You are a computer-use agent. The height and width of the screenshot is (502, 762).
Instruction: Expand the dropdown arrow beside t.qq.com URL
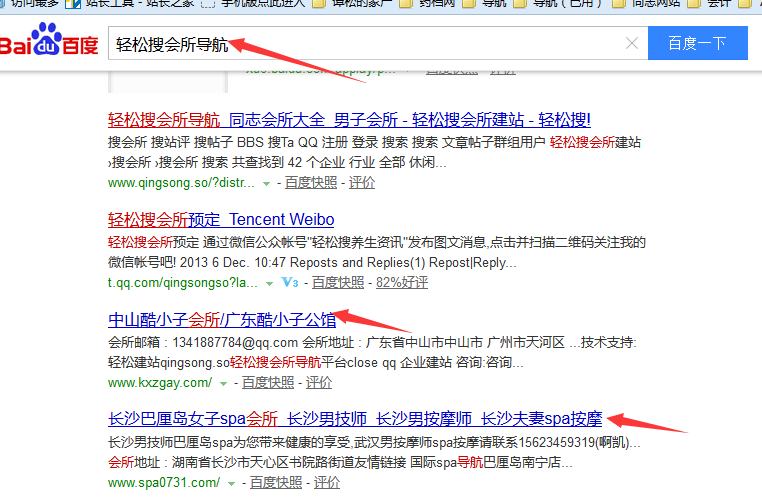(269, 284)
